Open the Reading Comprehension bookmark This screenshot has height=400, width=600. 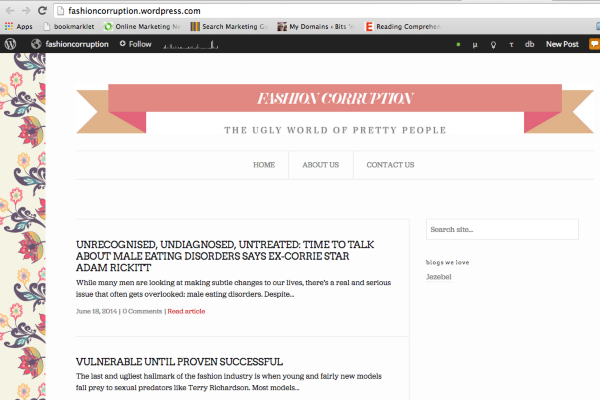[x=403, y=26]
